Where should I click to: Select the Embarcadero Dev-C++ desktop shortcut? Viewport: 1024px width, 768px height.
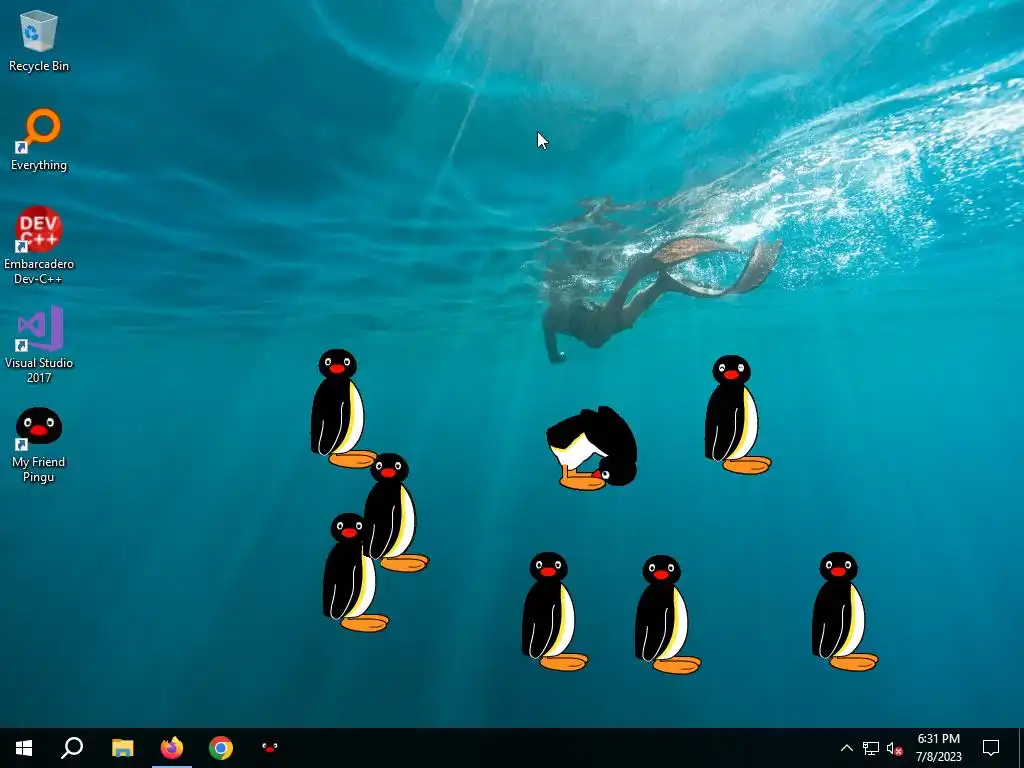click(x=39, y=245)
